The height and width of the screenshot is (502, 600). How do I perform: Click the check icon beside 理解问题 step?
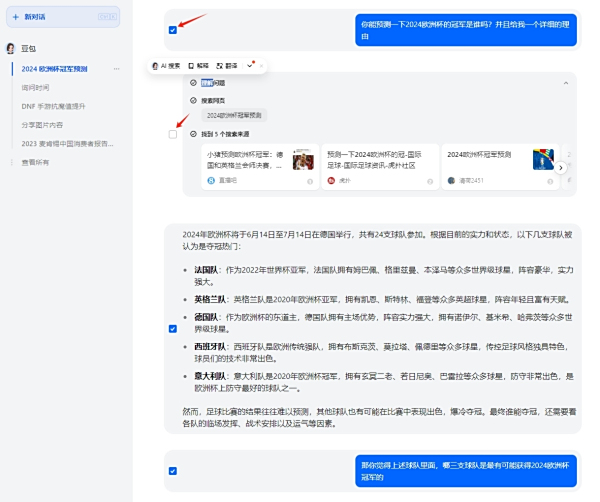(x=193, y=83)
